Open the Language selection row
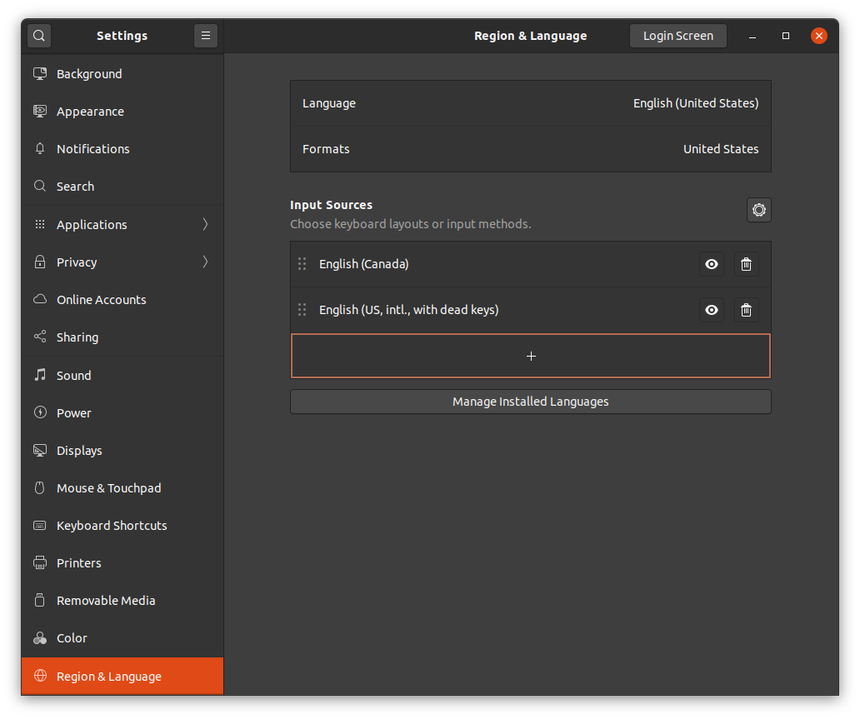This screenshot has height=719, width=860. tap(530, 103)
